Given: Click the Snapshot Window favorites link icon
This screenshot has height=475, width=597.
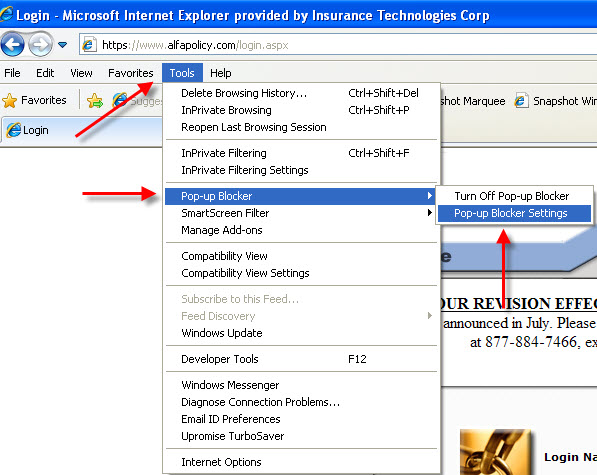Looking at the screenshot, I should pyautogui.click(x=521, y=100).
